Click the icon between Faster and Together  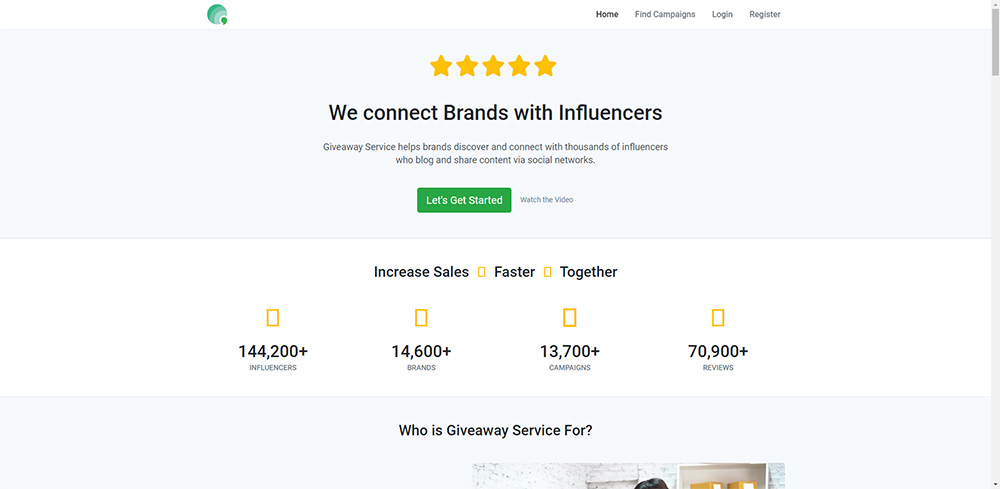548,272
